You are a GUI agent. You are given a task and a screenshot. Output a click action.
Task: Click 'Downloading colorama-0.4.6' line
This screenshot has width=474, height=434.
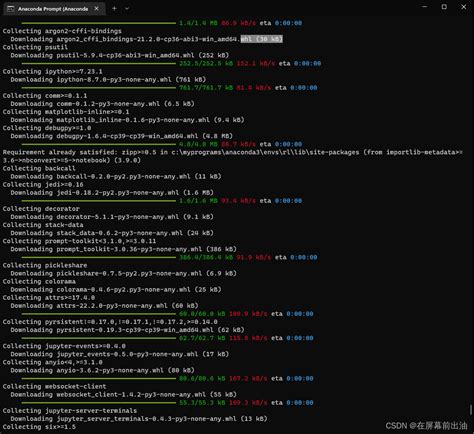pos(116,290)
